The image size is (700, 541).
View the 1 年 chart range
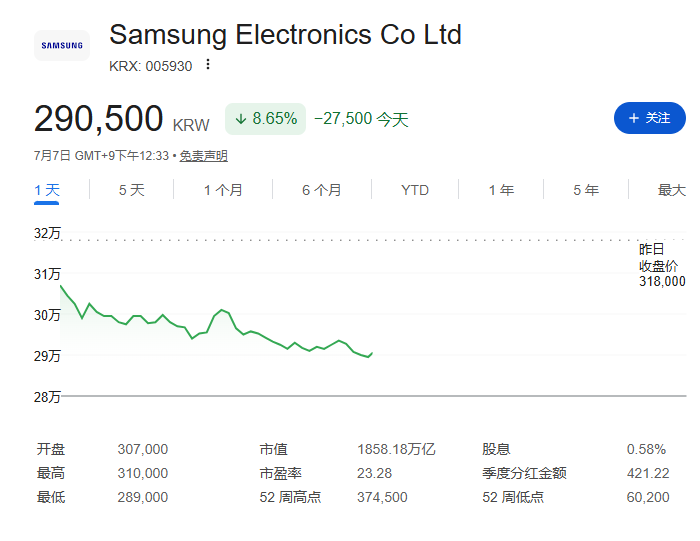pos(501,190)
